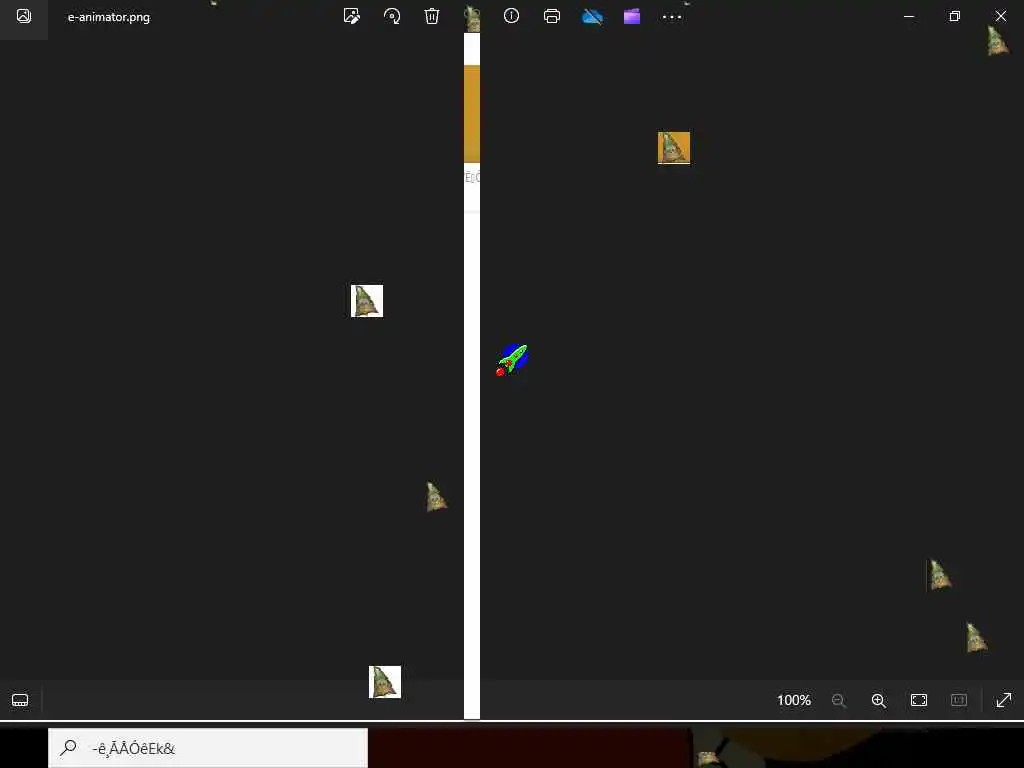Open the Edit image tool
This screenshot has height=768, width=1024.
point(351,16)
